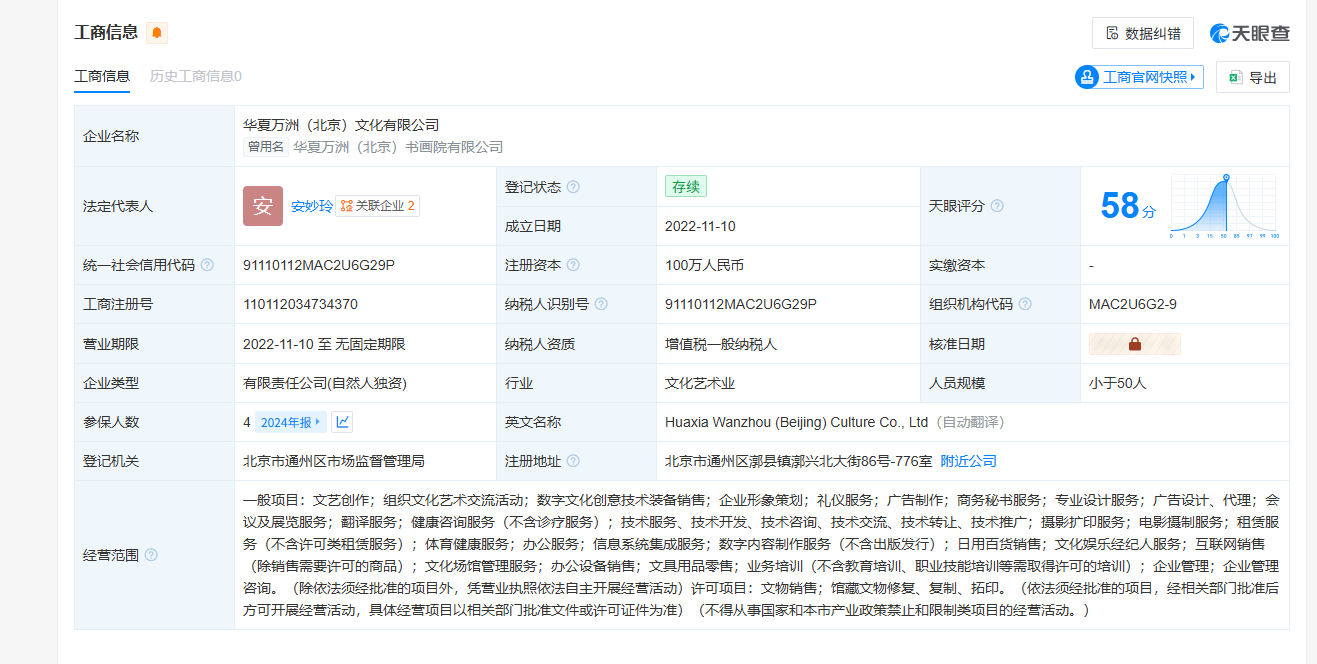This screenshot has height=664, width=1317.
Task: Click the 数据纠错 button
Action: [x=1142, y=33]
